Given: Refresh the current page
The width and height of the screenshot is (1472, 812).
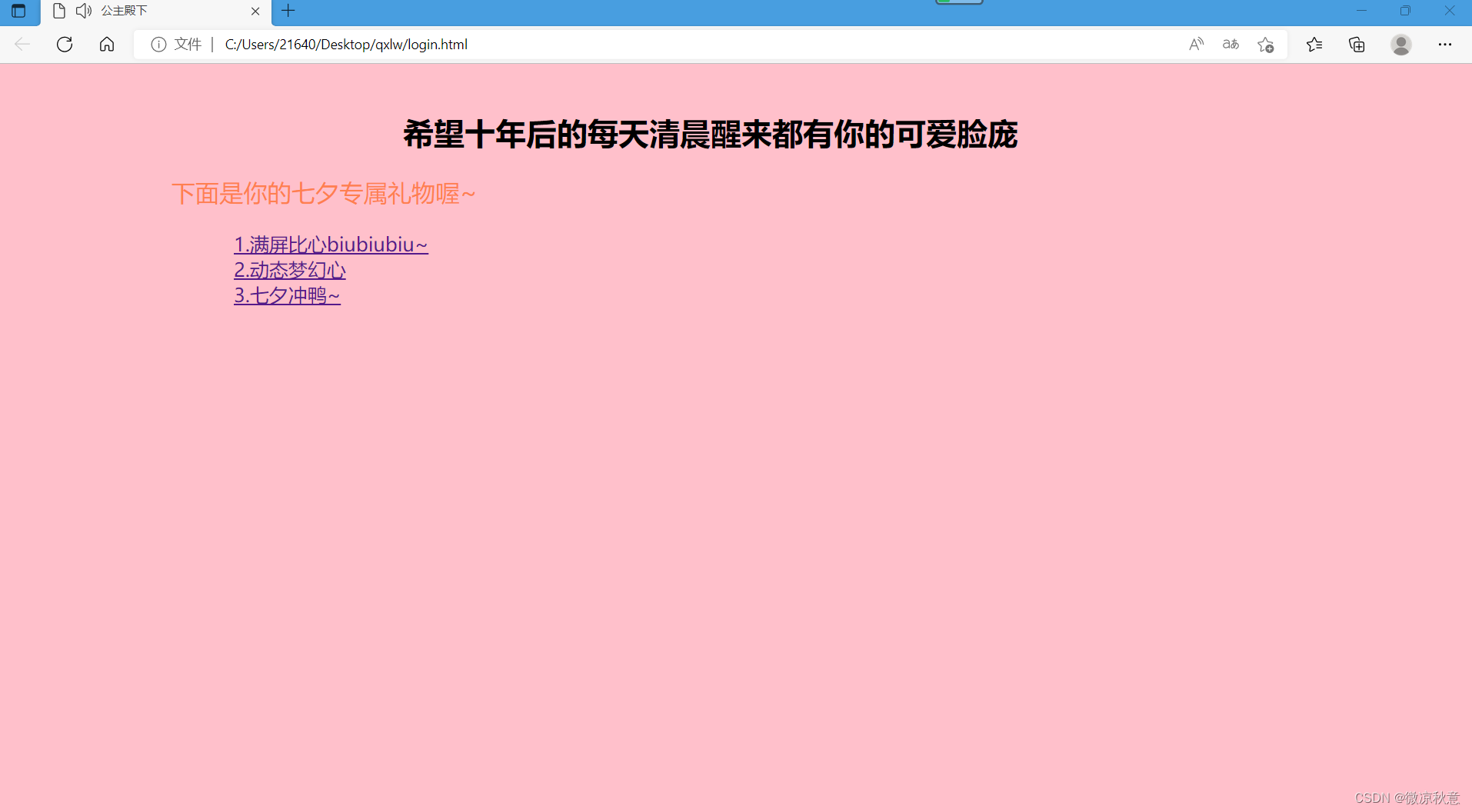Looking at the screenshot, I should [x=65, y=45].
